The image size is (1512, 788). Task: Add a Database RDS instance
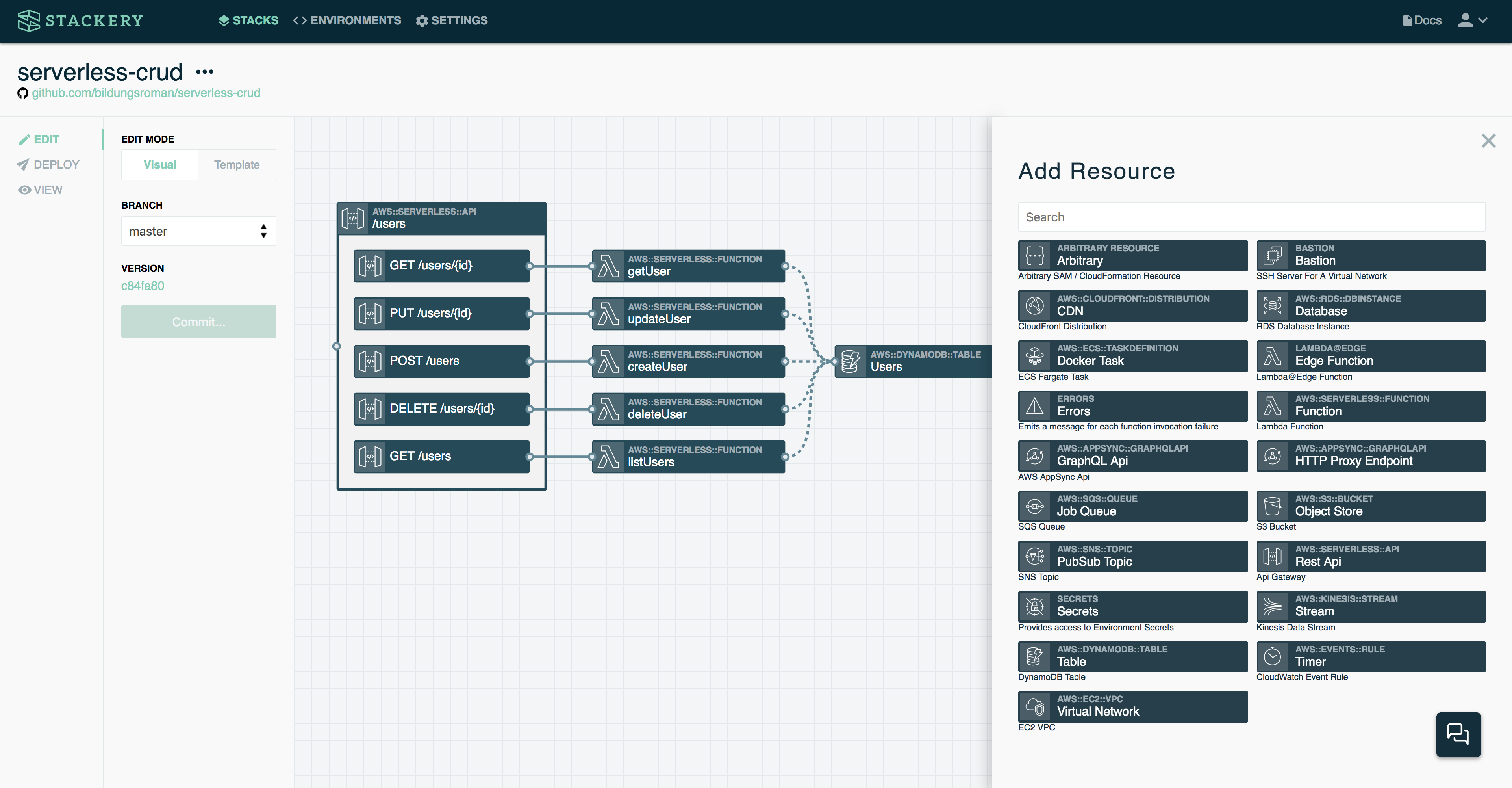(1371, 305)
